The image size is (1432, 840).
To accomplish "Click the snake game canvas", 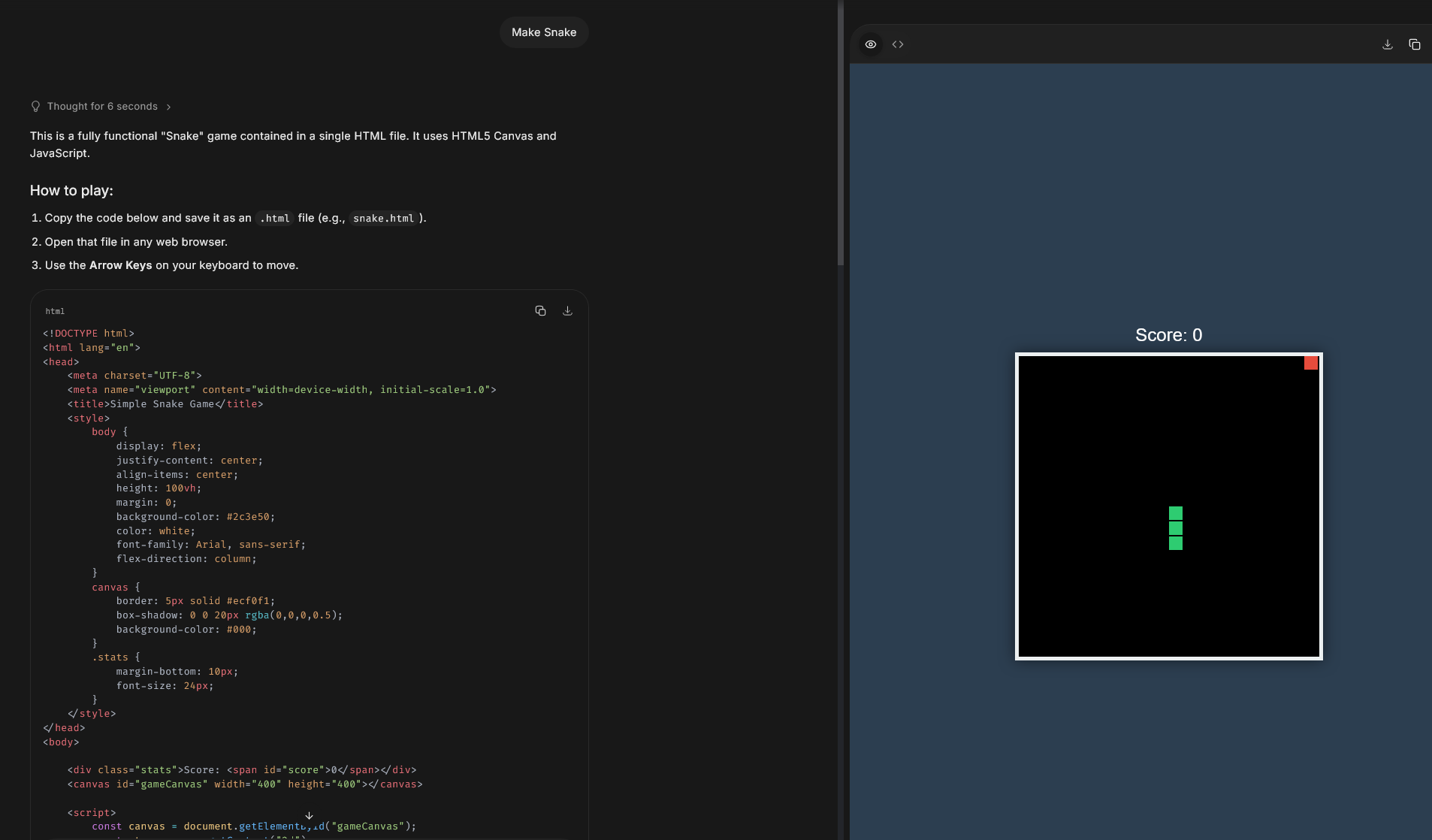I will click(x=1169, y=506).
